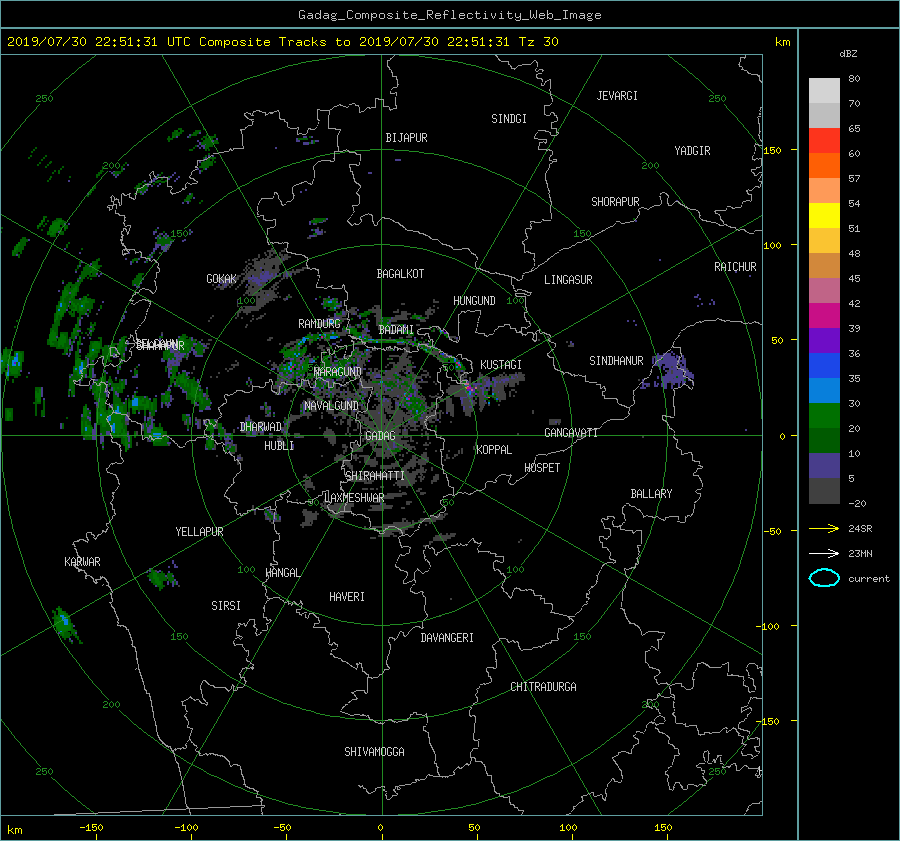Click the UTC timestamp header text
Image resolution: width=900 pixels, height=841 pixels.
click(x=282, y=42)
